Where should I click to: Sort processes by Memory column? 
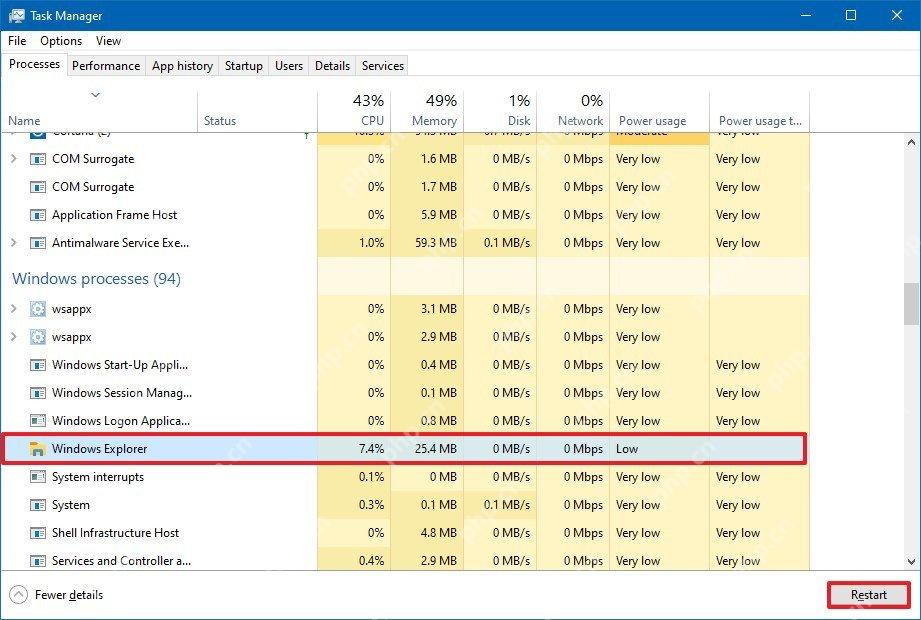tap(427, 110)
